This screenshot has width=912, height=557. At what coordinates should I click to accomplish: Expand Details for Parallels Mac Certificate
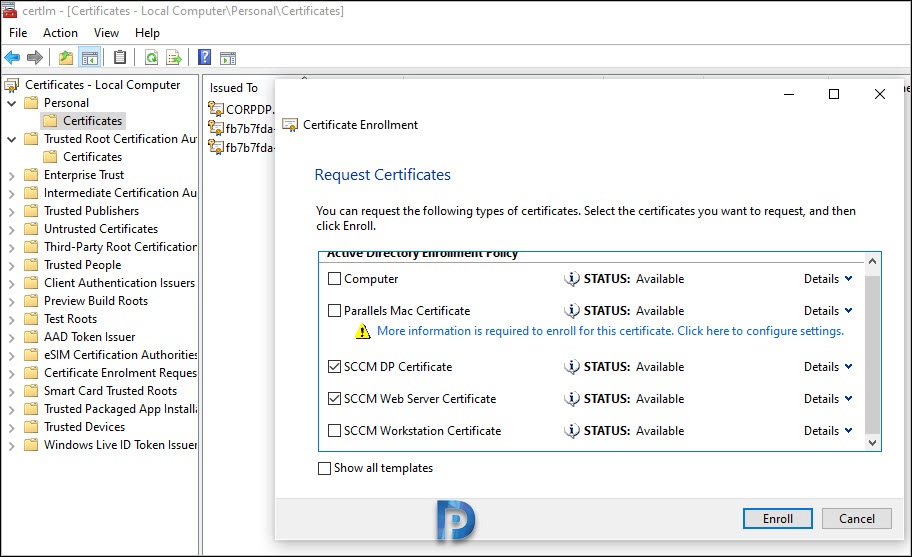(828, 311)
